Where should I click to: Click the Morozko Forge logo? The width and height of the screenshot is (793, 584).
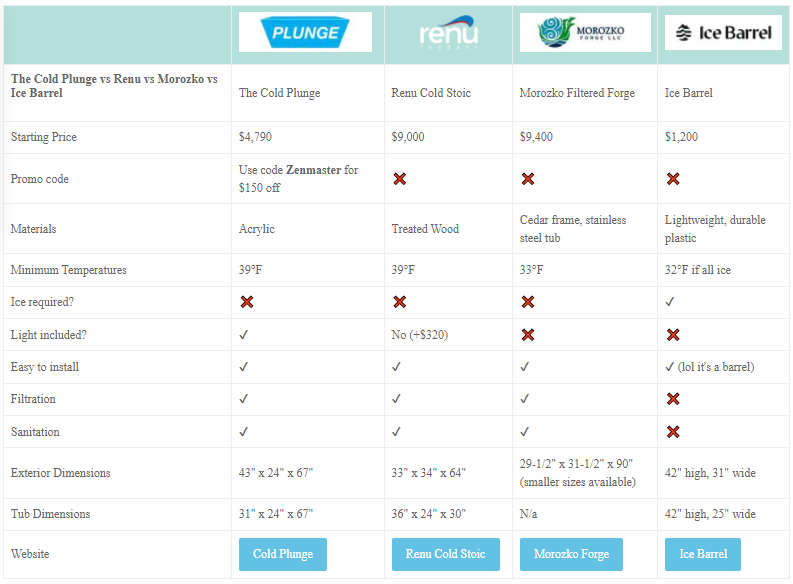pos(585,32)
